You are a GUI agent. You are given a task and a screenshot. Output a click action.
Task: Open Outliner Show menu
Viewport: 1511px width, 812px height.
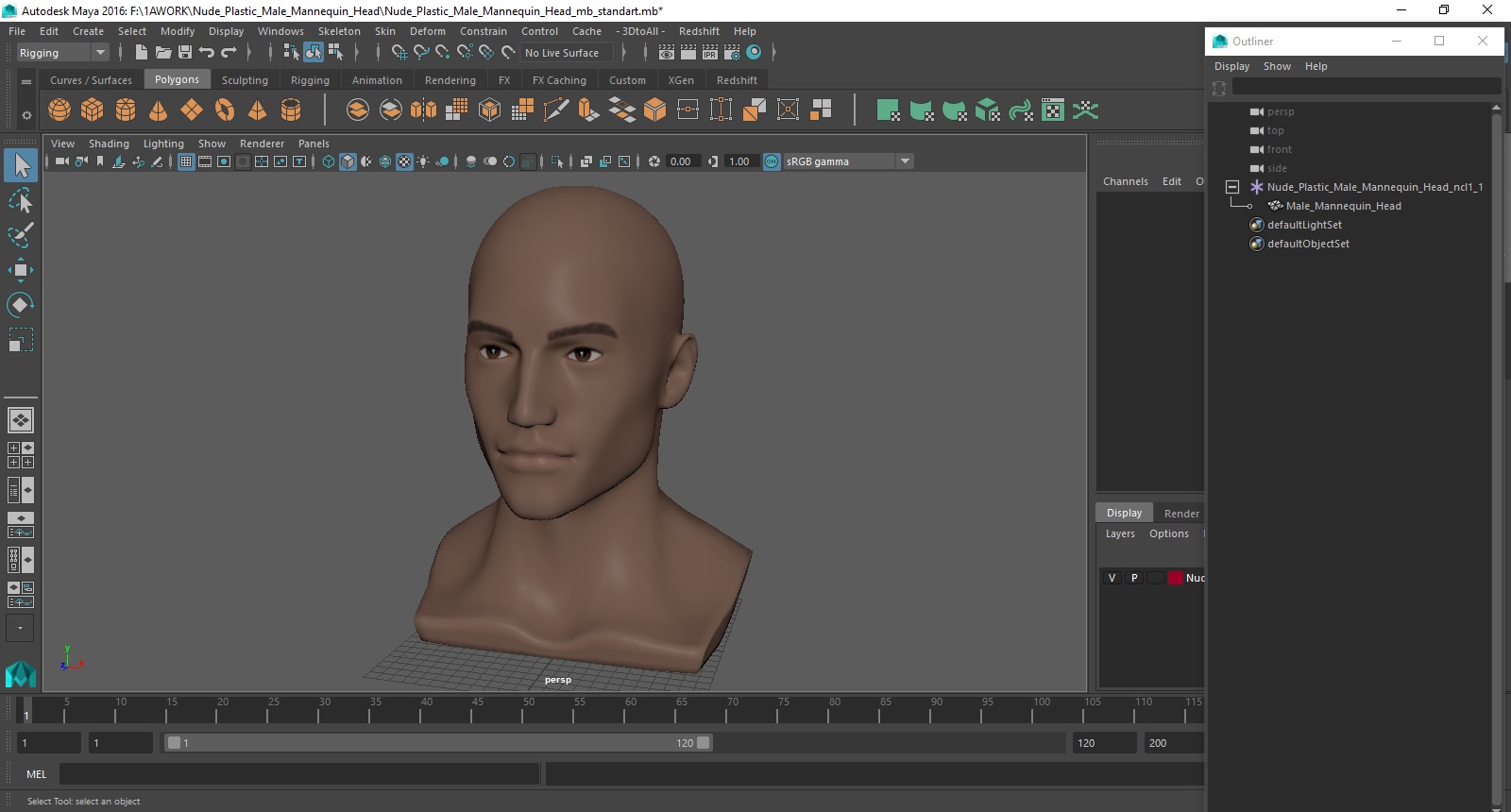[x=1277, y=66]
